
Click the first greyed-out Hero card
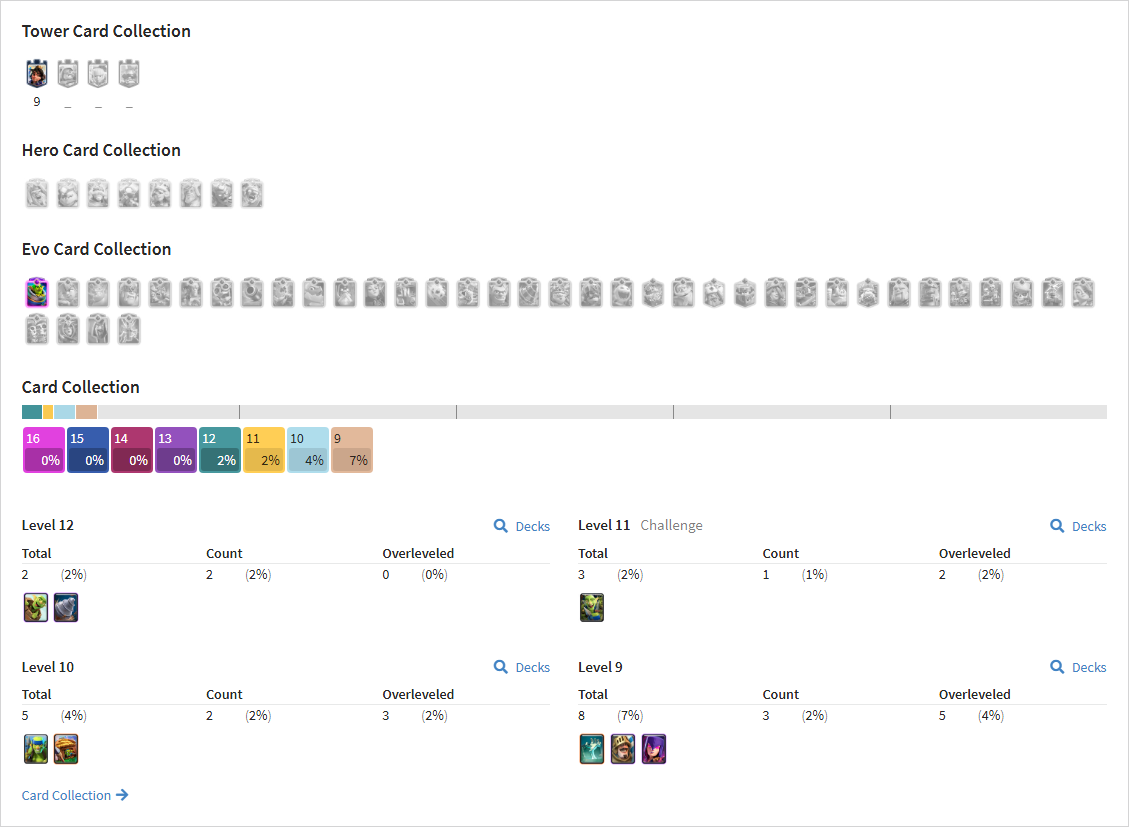tap(37, 194)
